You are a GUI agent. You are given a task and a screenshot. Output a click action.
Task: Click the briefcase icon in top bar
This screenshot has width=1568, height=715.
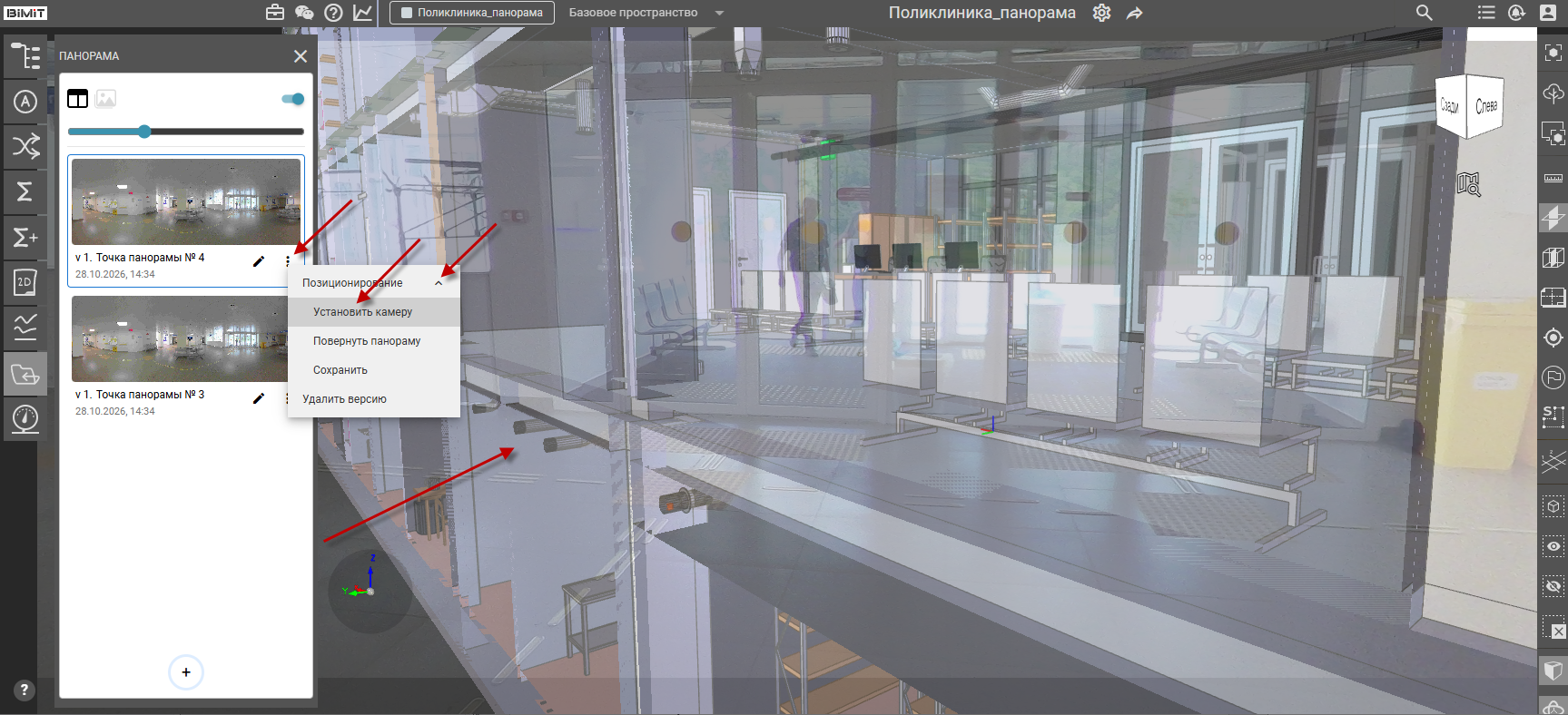275,13
